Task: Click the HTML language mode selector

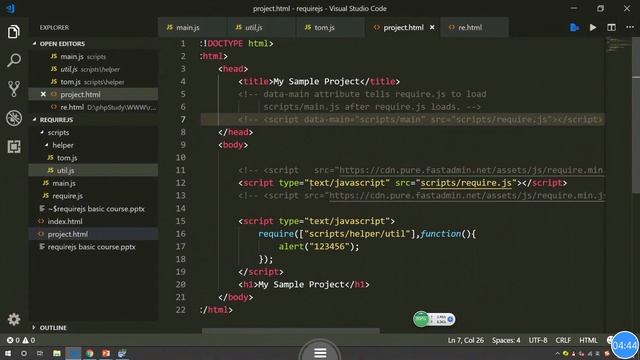Action: click(588, 340)
